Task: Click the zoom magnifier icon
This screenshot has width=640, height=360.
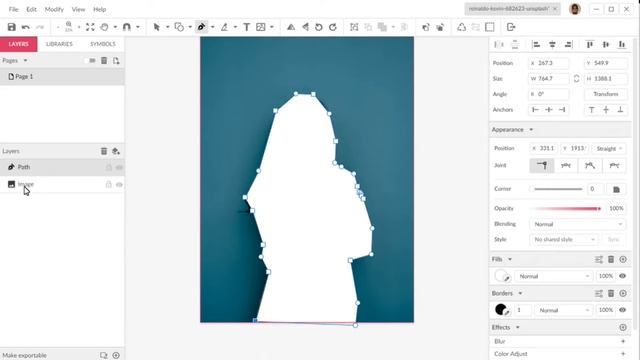Action: click(69, 27)
